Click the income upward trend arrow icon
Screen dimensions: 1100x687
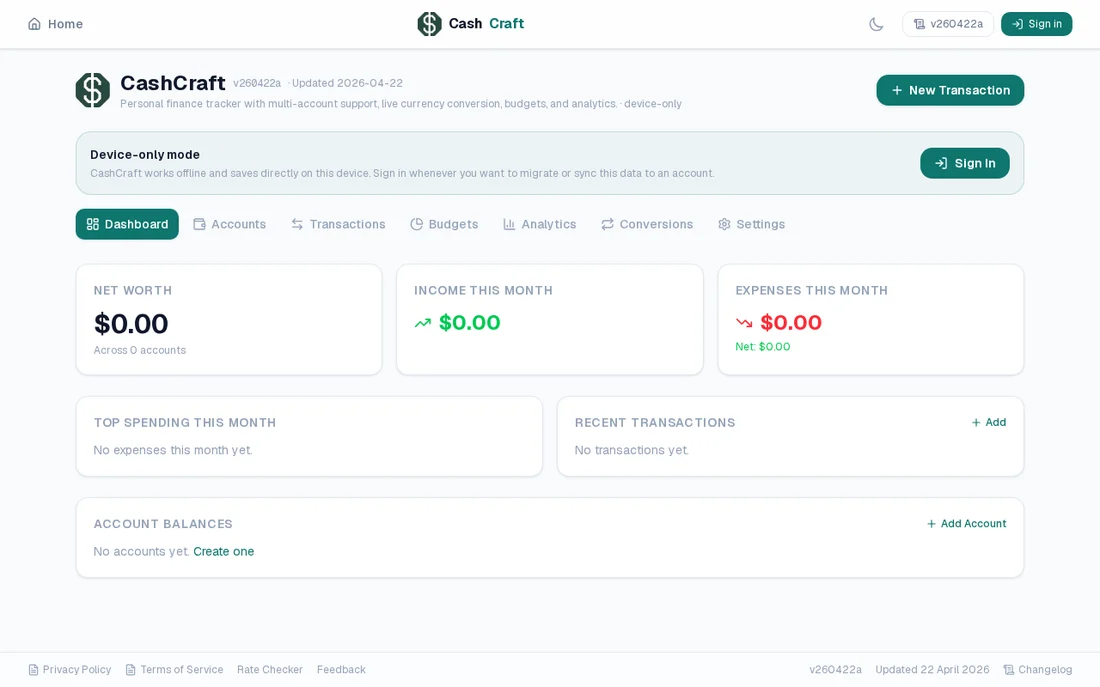tap(422, 324)
